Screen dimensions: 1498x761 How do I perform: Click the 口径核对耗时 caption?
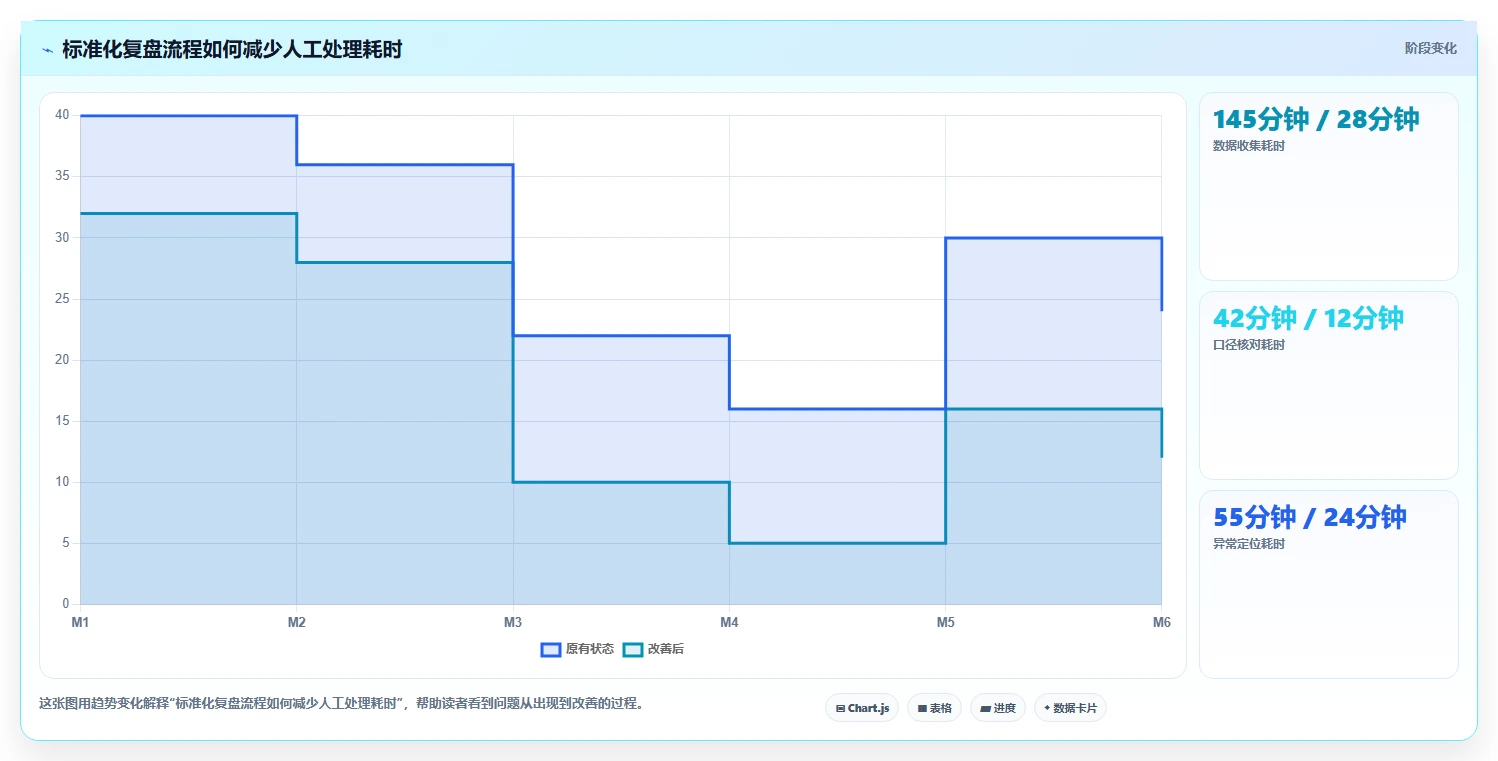1248,345
